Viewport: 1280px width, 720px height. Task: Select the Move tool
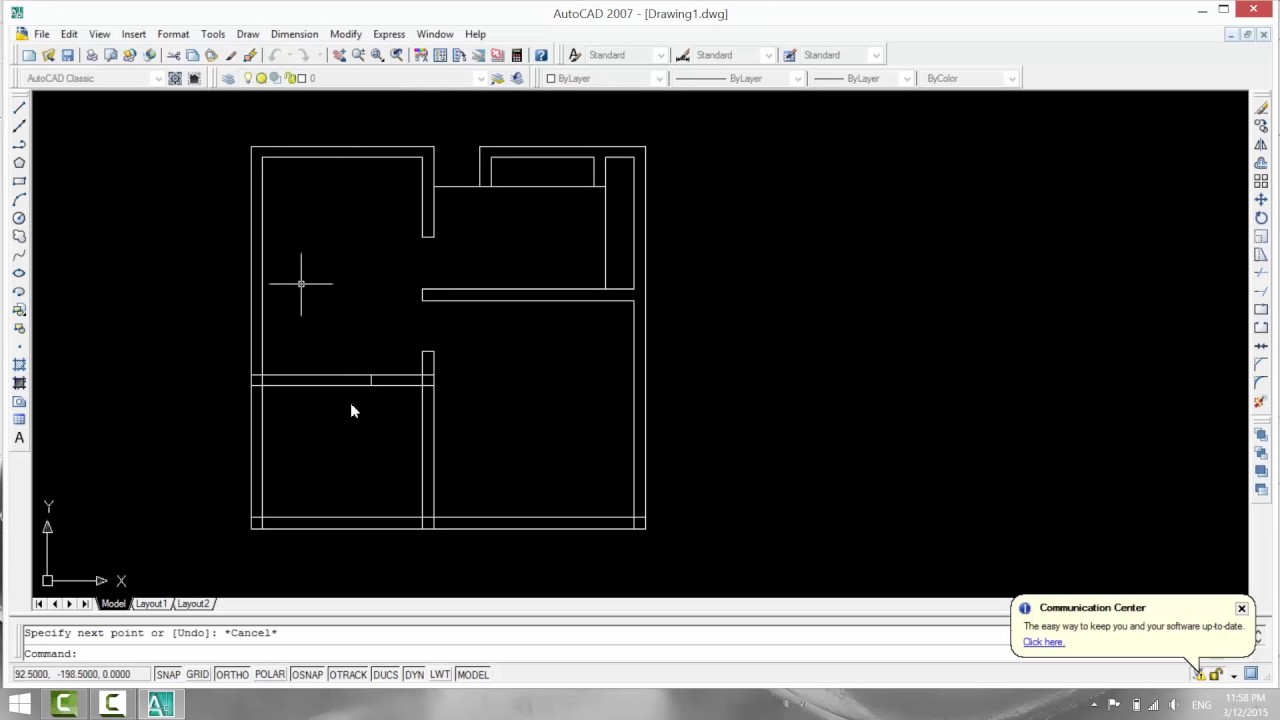[x=1262, y=198]
